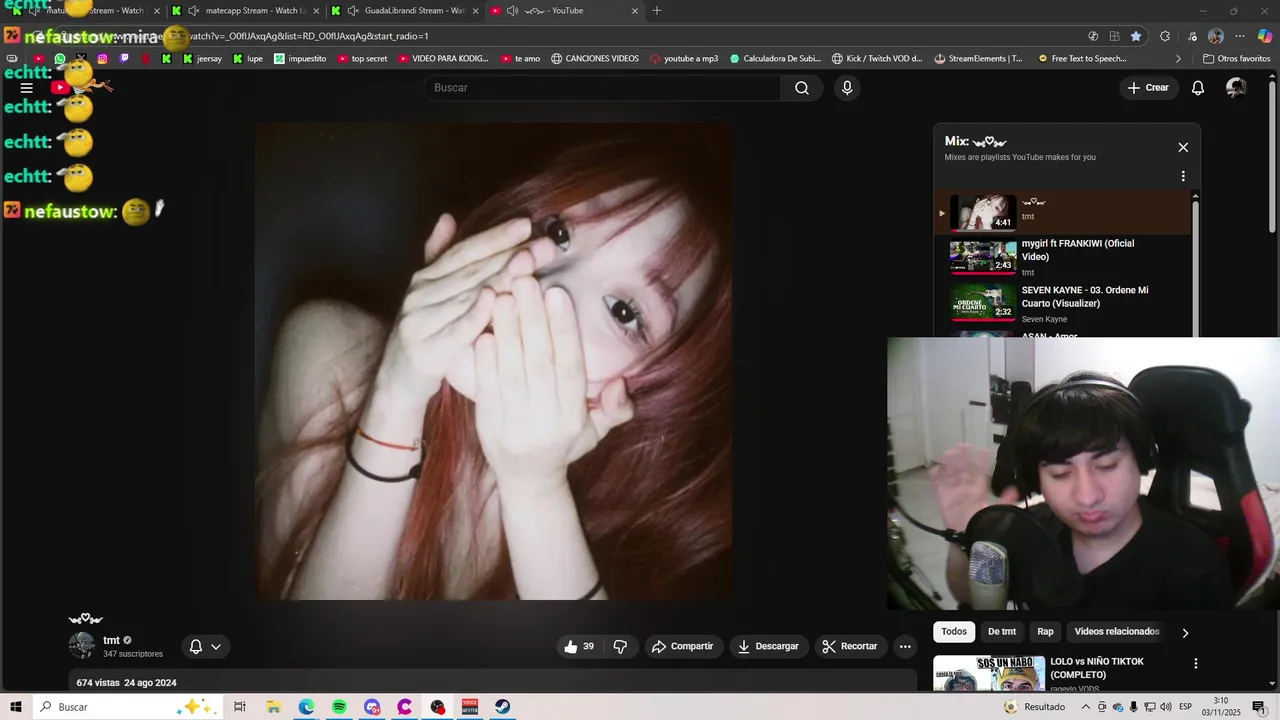Click the Crear button
The height and width of the screenshot is (720, 1280).
pyautogui.click(x=1147, y=88)
